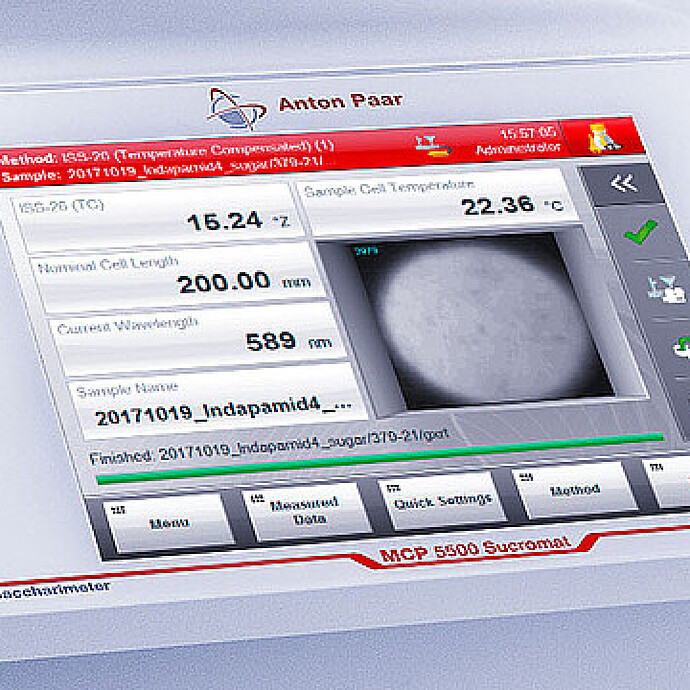Select the Nominal Cell Length field
Viewport: 690px width, 690px height.
coord(176,276)
